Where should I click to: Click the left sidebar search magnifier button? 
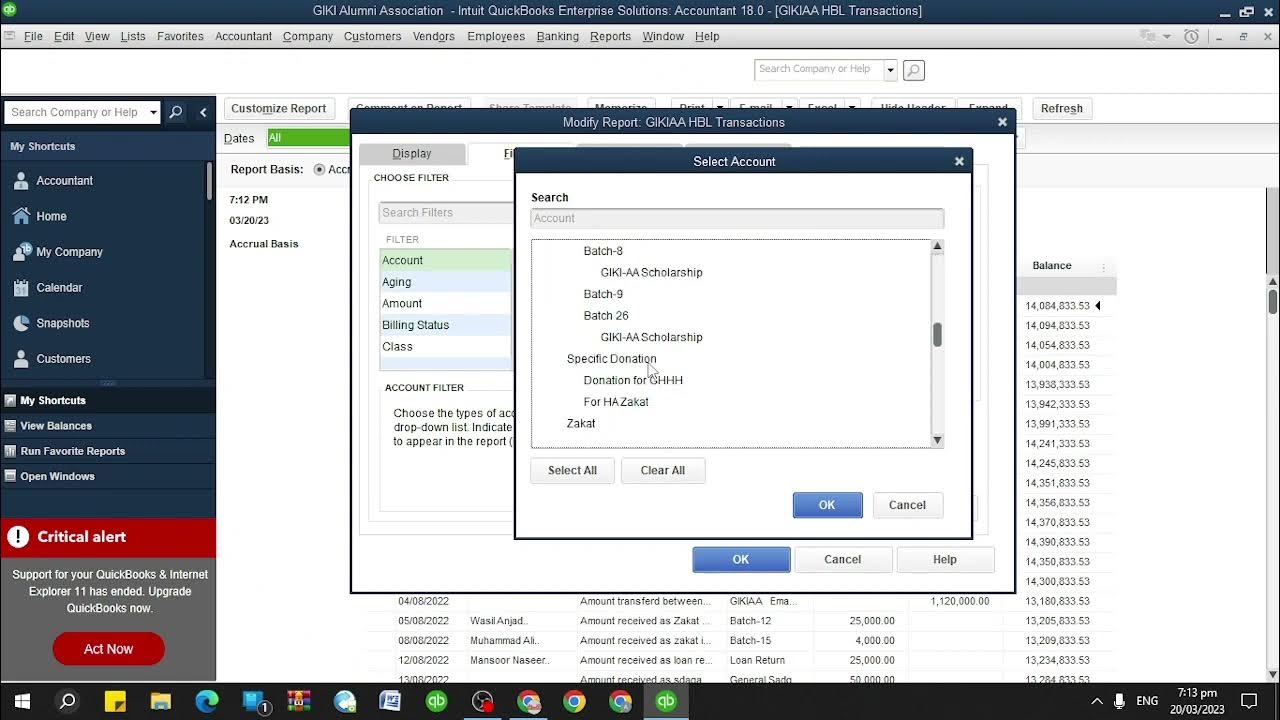tap(176, 112)
